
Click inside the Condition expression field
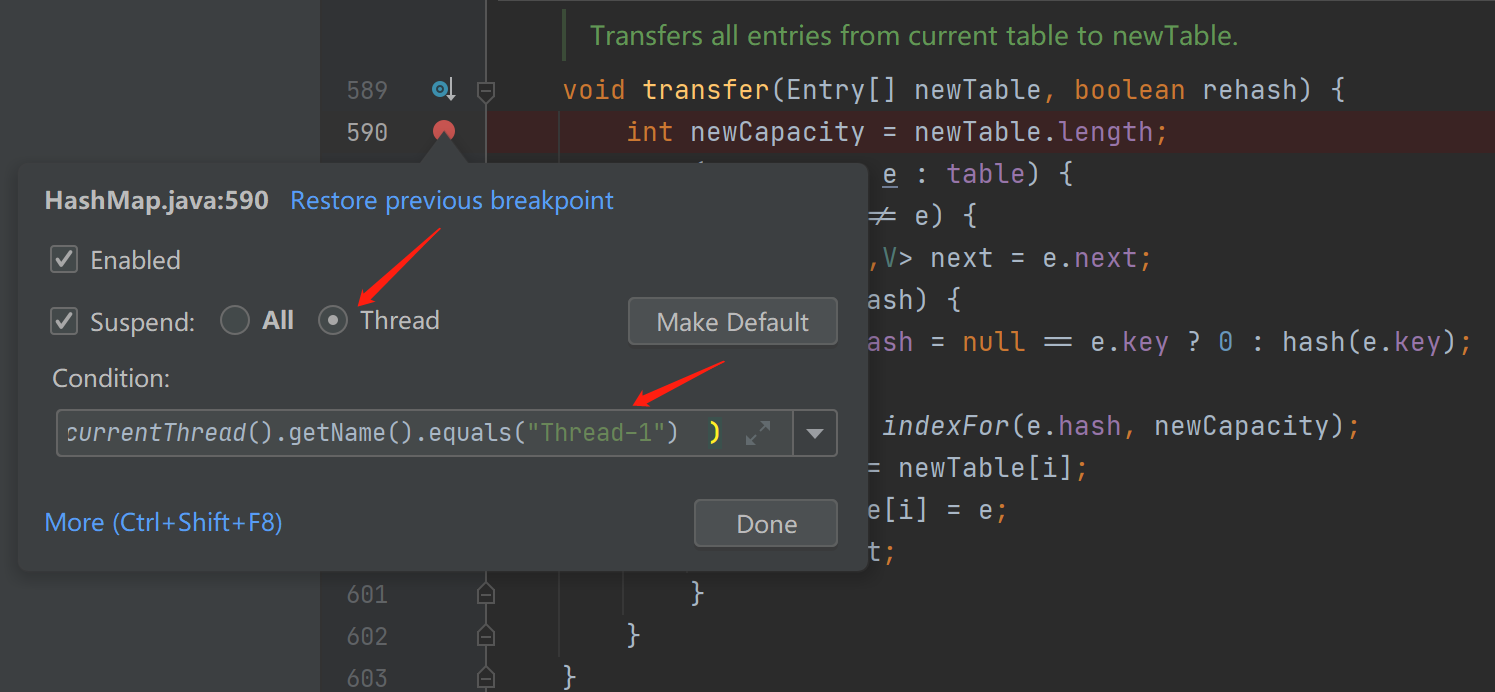[x=400, y=433]
